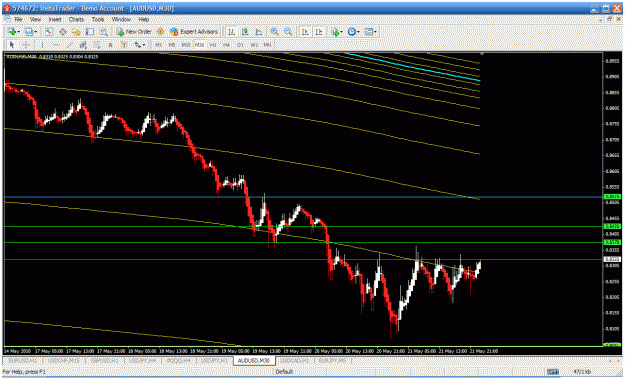Toggle chart shift from right border
Image resolution: width=625 pixels, height=378 pixels.
click(319, 32)
